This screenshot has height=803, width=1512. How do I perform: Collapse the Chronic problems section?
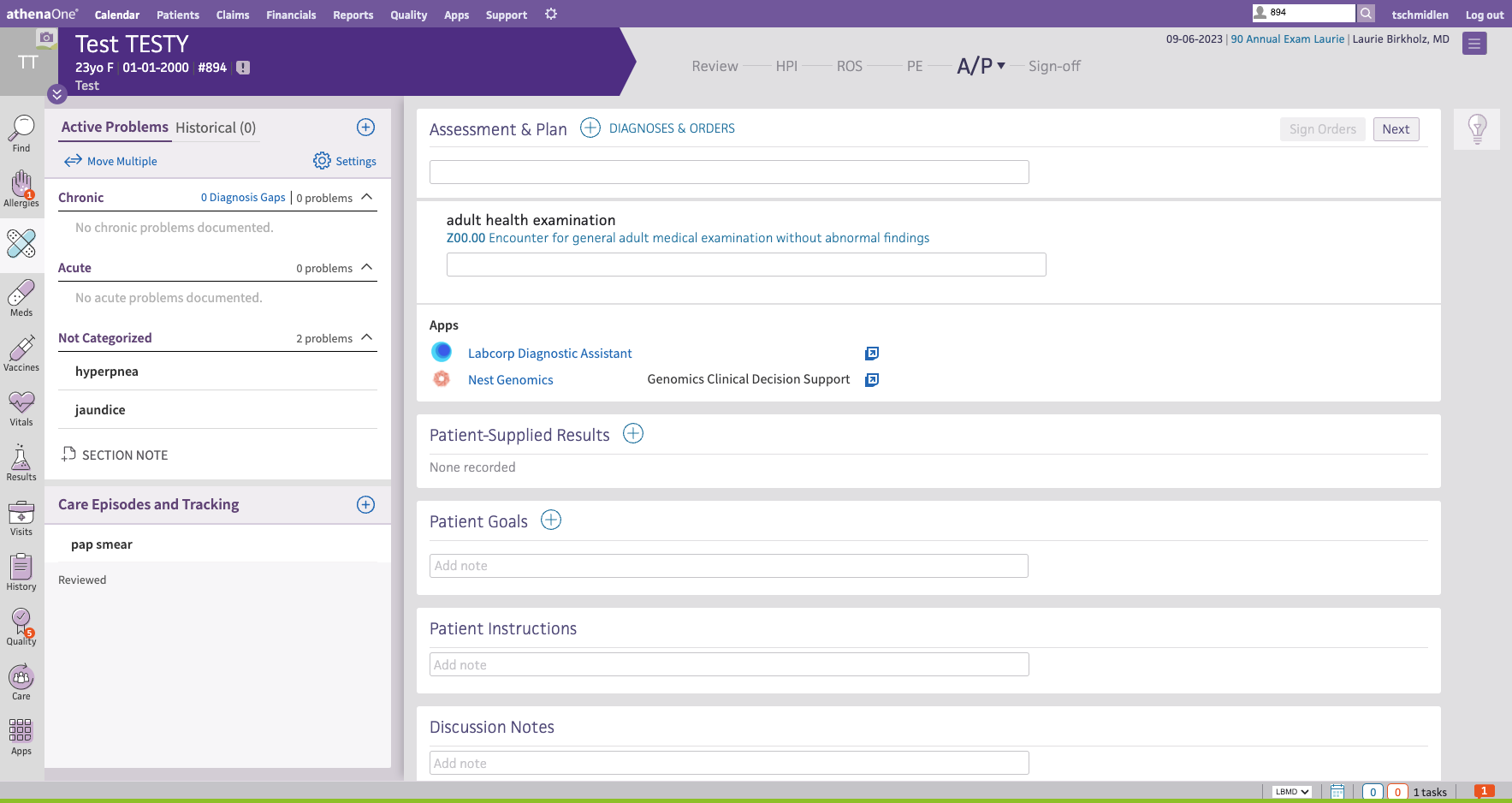[367, 197]
